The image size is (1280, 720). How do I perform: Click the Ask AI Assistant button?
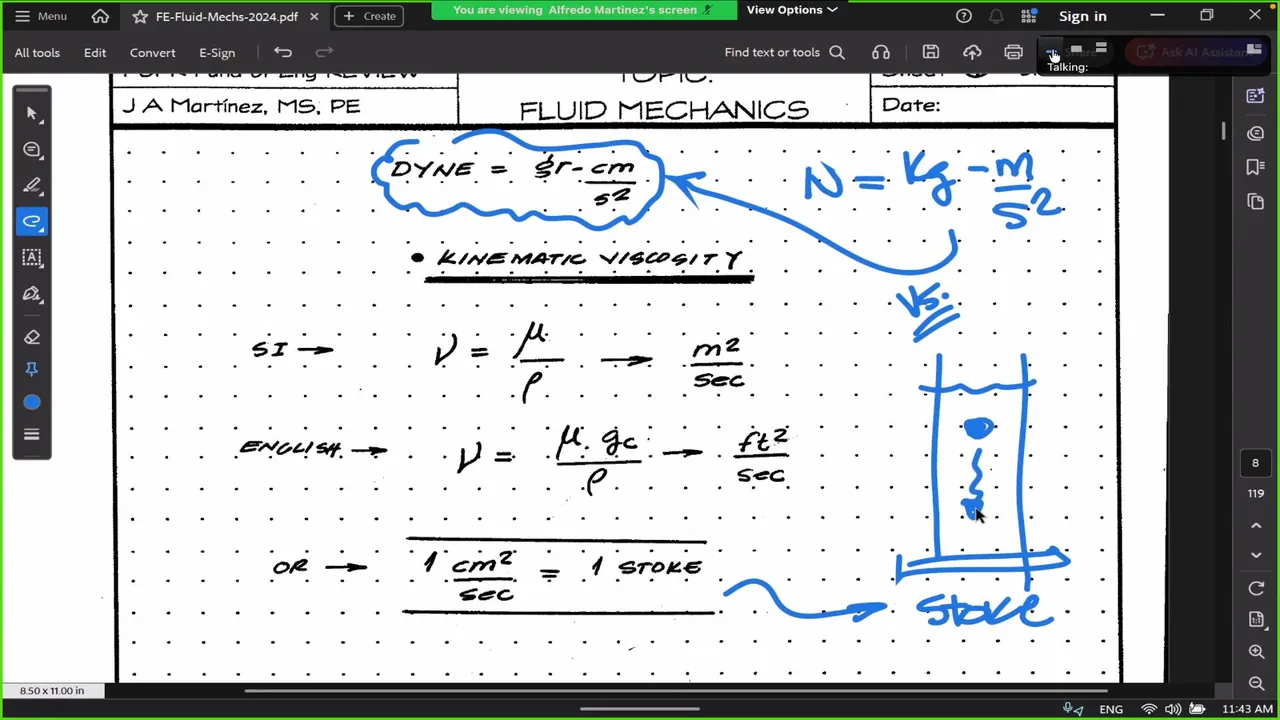1195,52
